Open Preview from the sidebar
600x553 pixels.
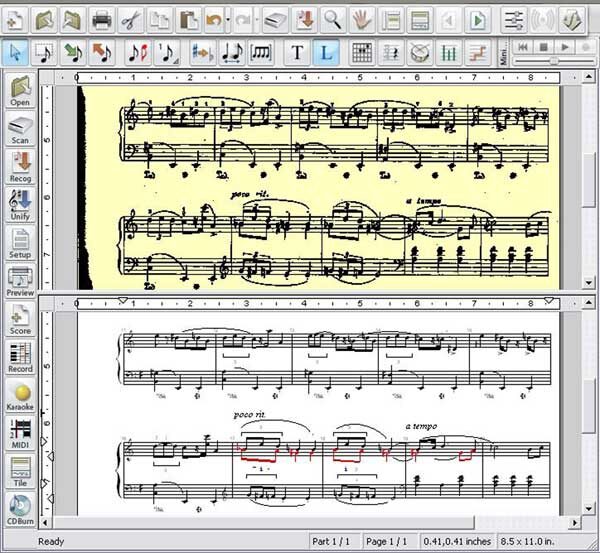click(20, 281)
